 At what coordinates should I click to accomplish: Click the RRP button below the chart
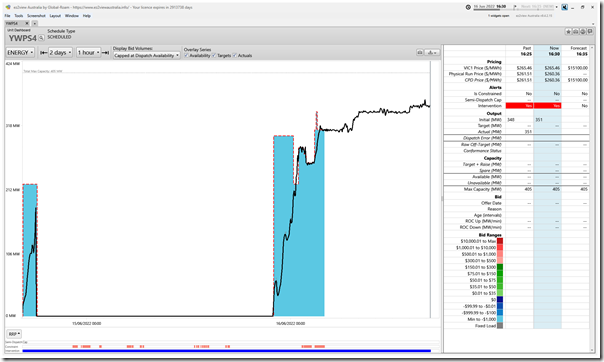pos(14,334)
